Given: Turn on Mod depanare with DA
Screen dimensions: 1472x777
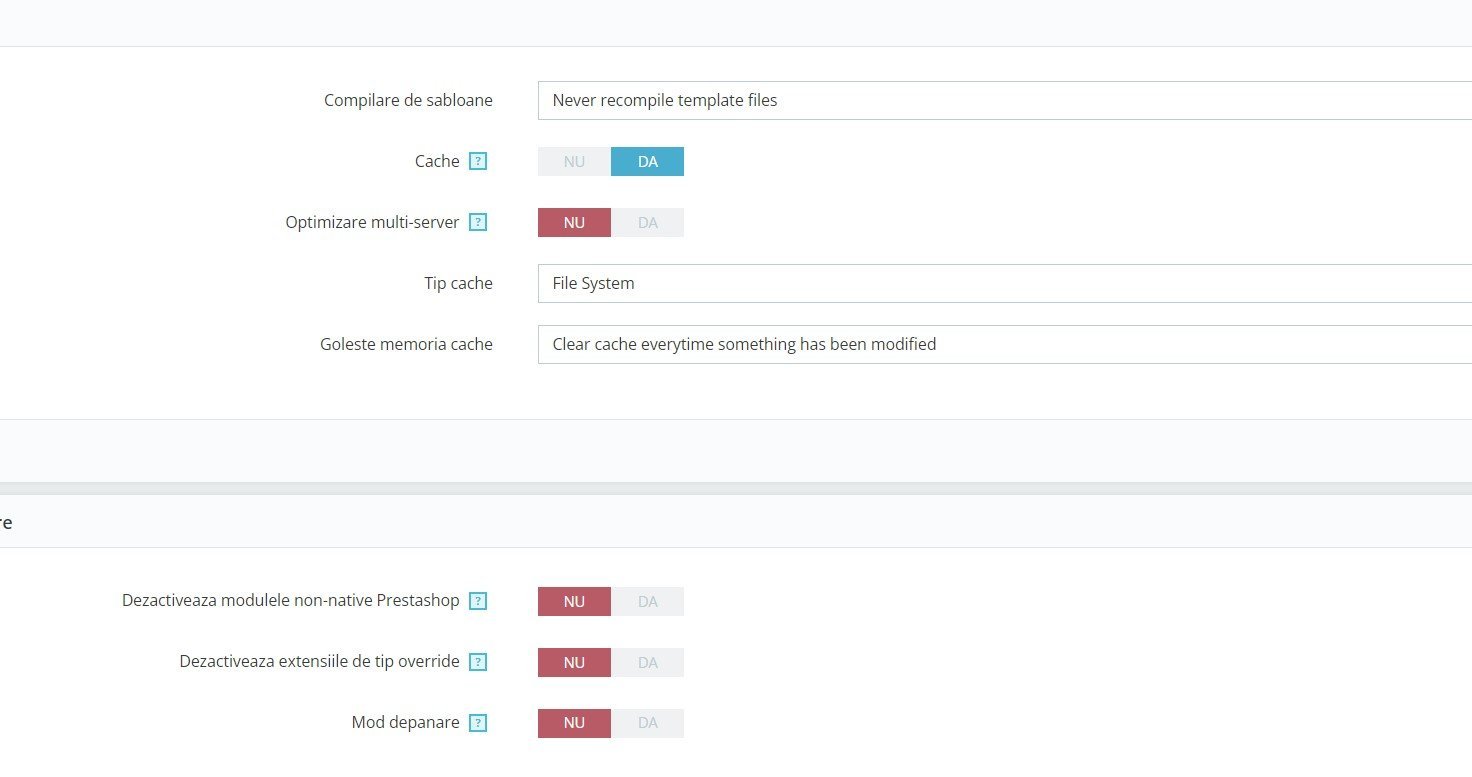Looking at the screenshot, I should (x=647, y=723).
